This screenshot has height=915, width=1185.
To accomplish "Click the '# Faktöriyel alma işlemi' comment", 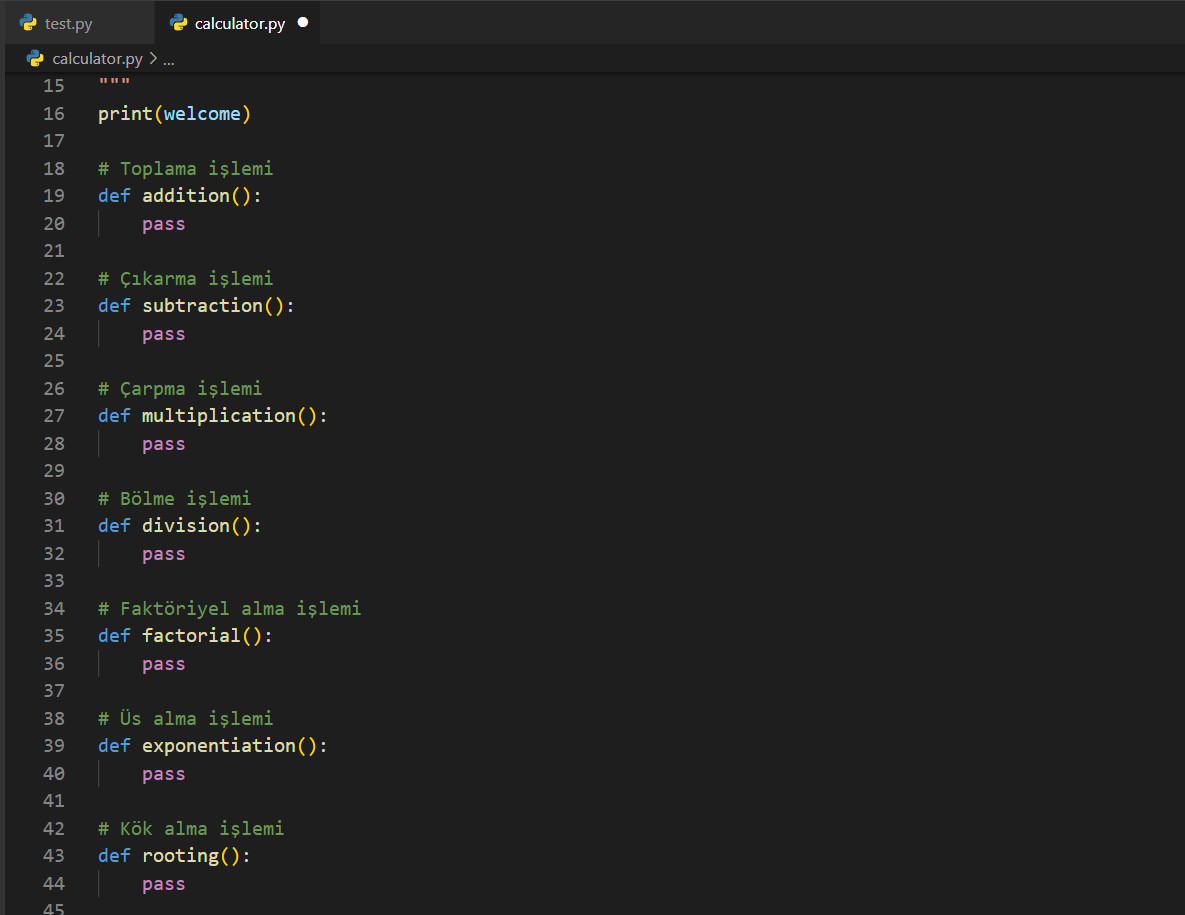I will point(229,608).
